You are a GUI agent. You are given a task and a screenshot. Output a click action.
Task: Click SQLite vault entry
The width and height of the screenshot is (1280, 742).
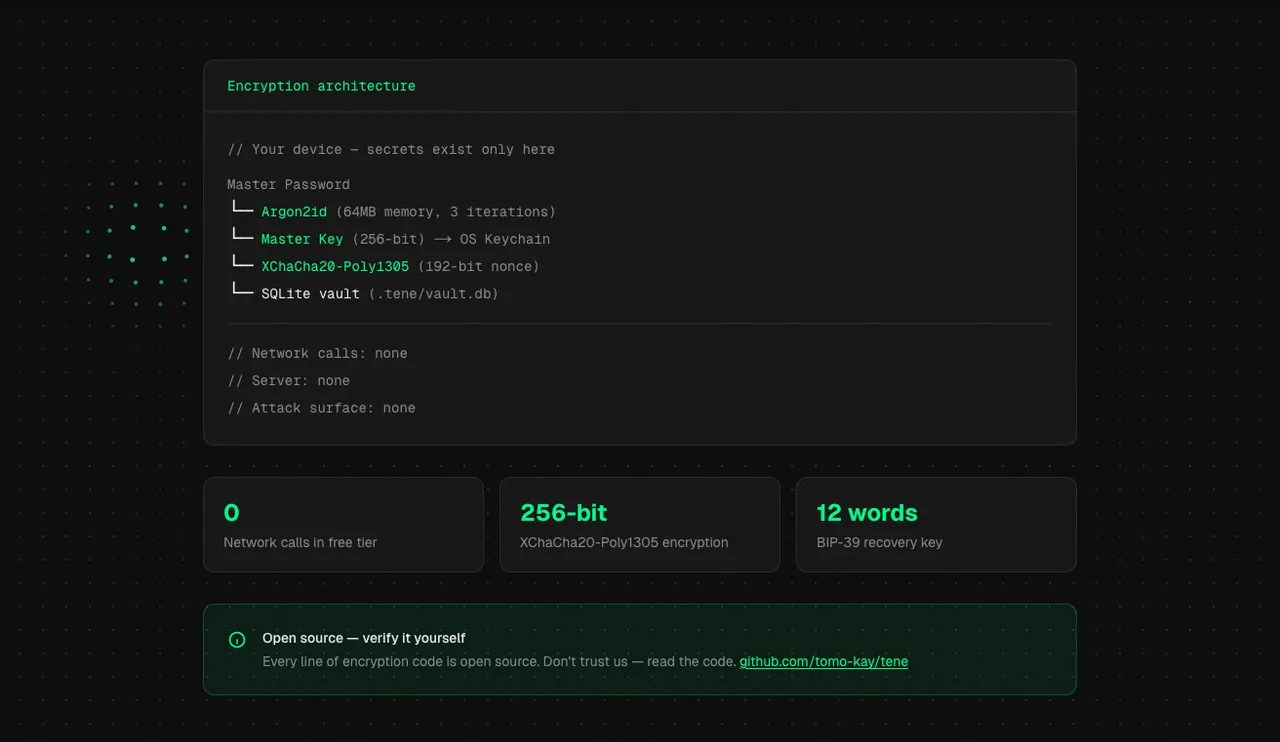pos(310,294)
